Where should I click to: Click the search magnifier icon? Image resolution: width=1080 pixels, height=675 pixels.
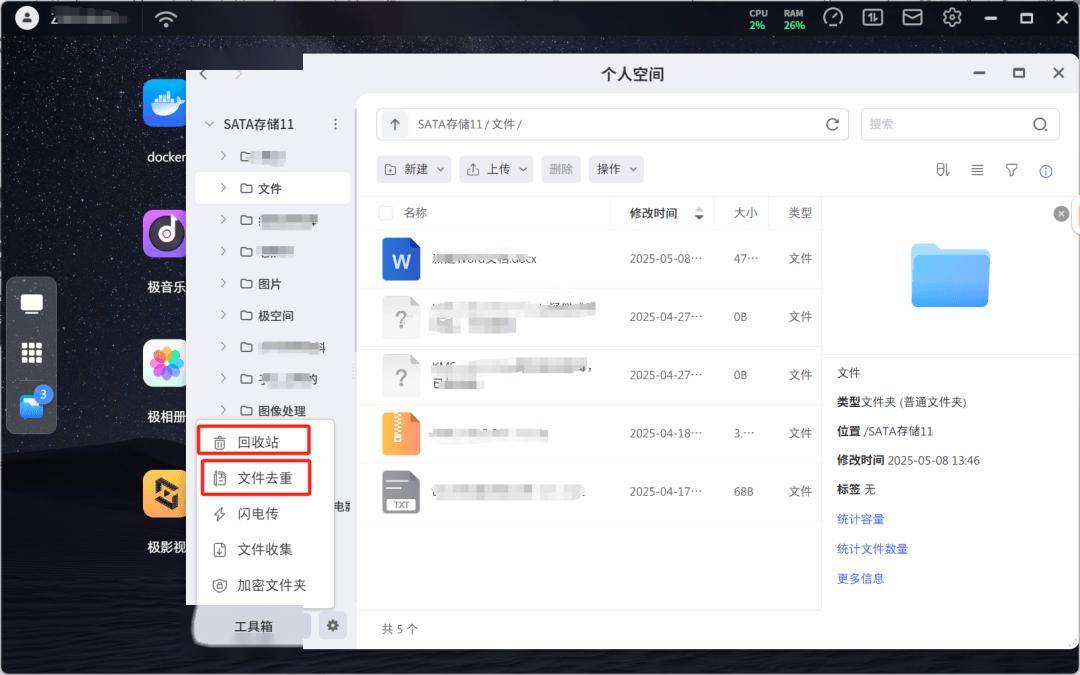point(1040,125)
